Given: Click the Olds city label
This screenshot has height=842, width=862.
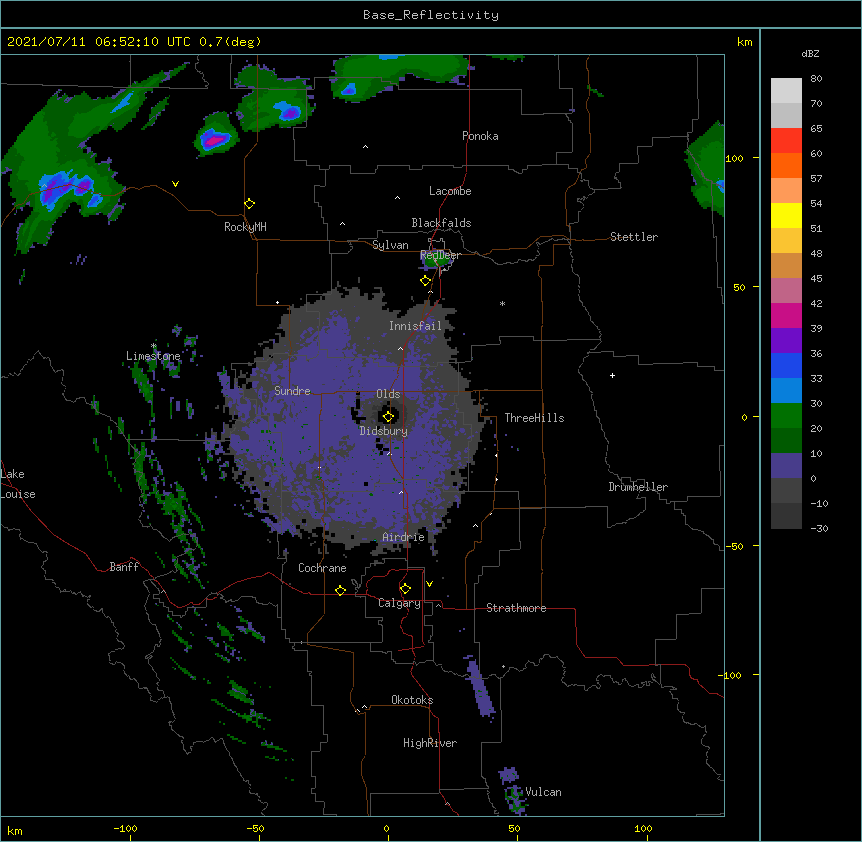Looking at the screenshot, I should [x=388, y=394].
